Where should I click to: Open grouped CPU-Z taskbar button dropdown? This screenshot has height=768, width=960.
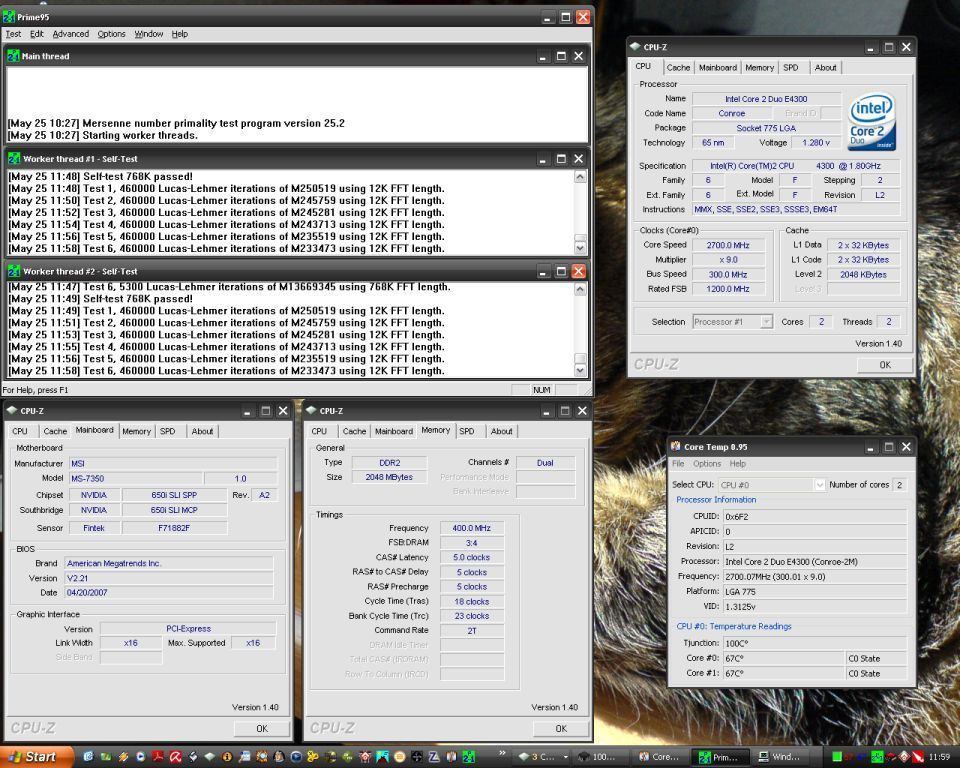[565, 757]
